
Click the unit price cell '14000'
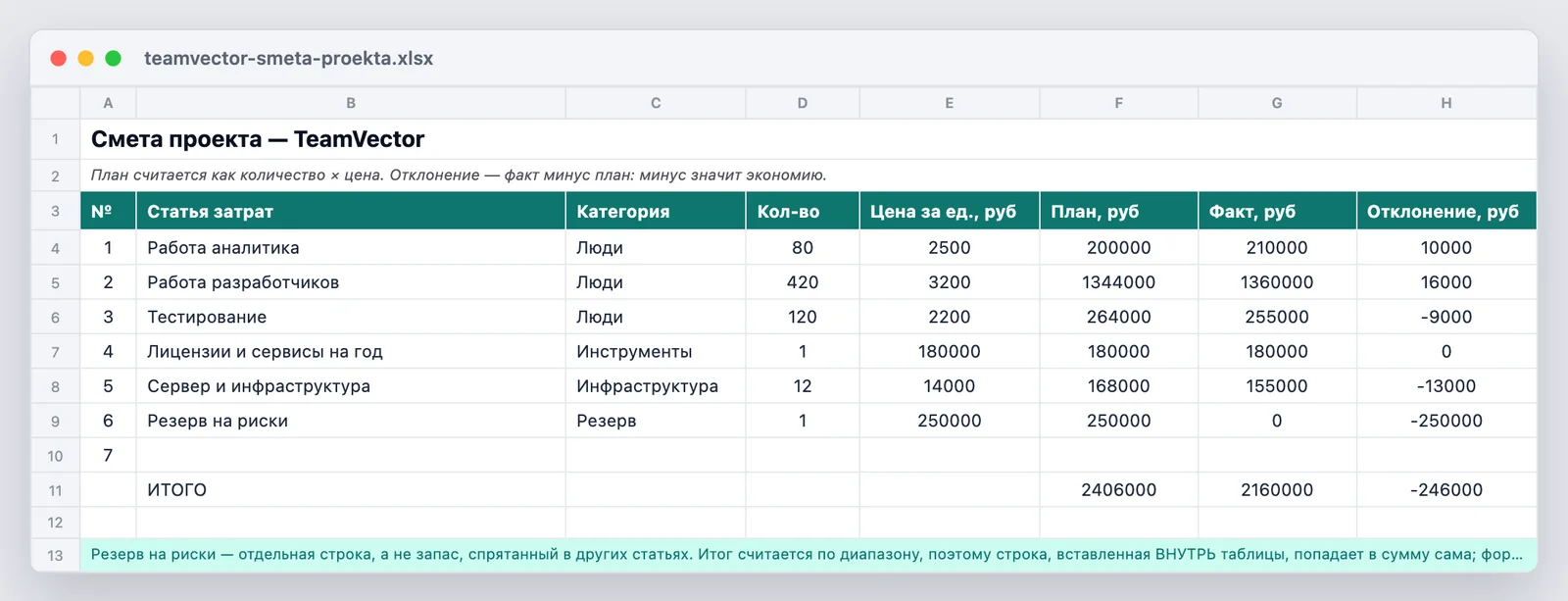tap(950, 386)
